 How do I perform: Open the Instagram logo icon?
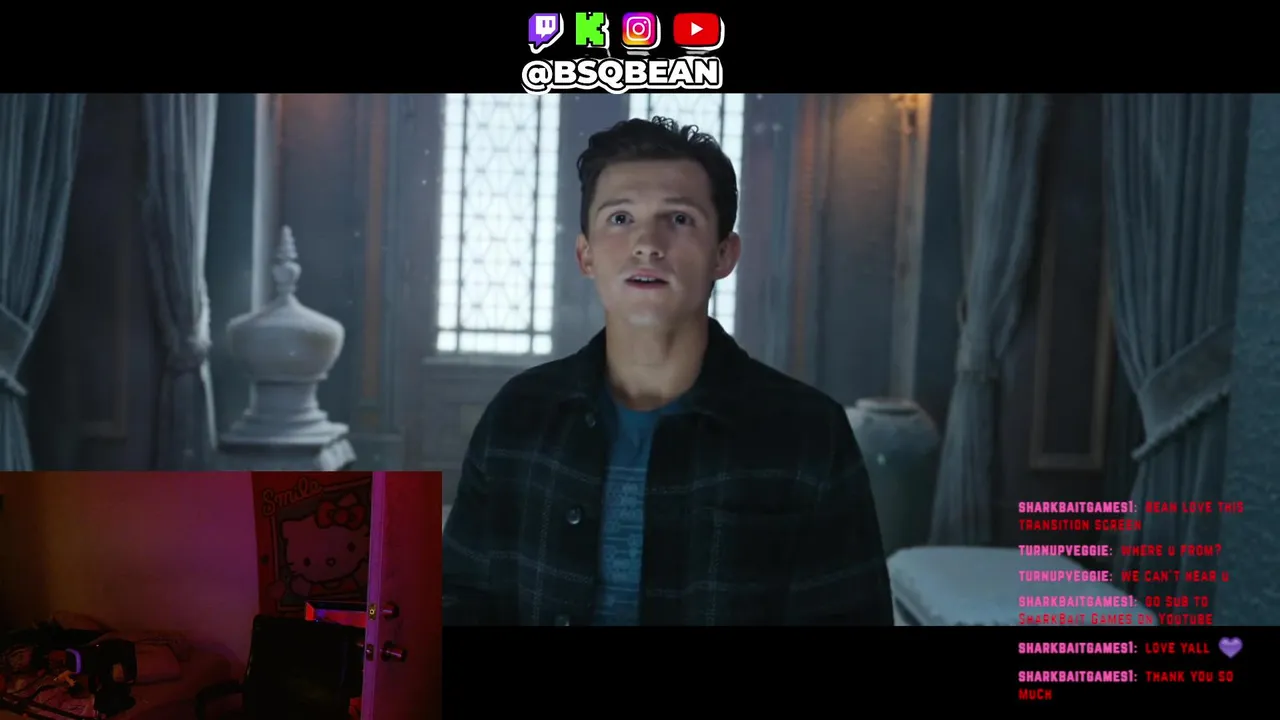(640, 30)
